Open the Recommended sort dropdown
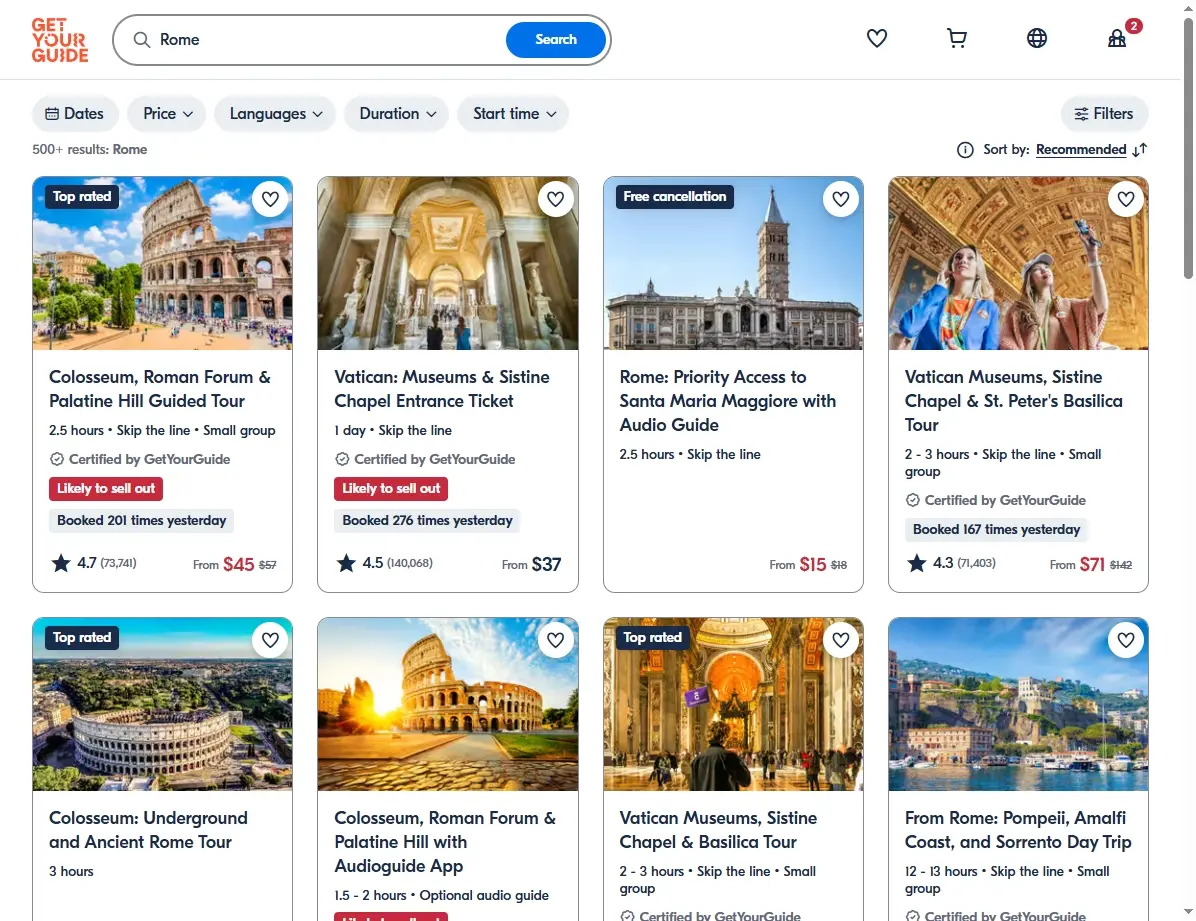The image size is (1196, 921). coord(1081,150)
